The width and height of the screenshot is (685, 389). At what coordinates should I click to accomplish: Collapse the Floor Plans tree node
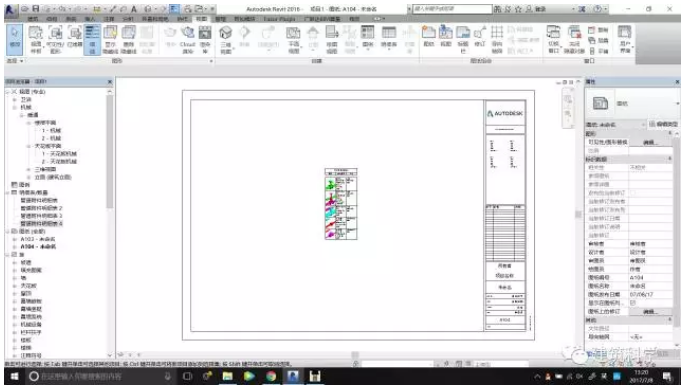29,123
